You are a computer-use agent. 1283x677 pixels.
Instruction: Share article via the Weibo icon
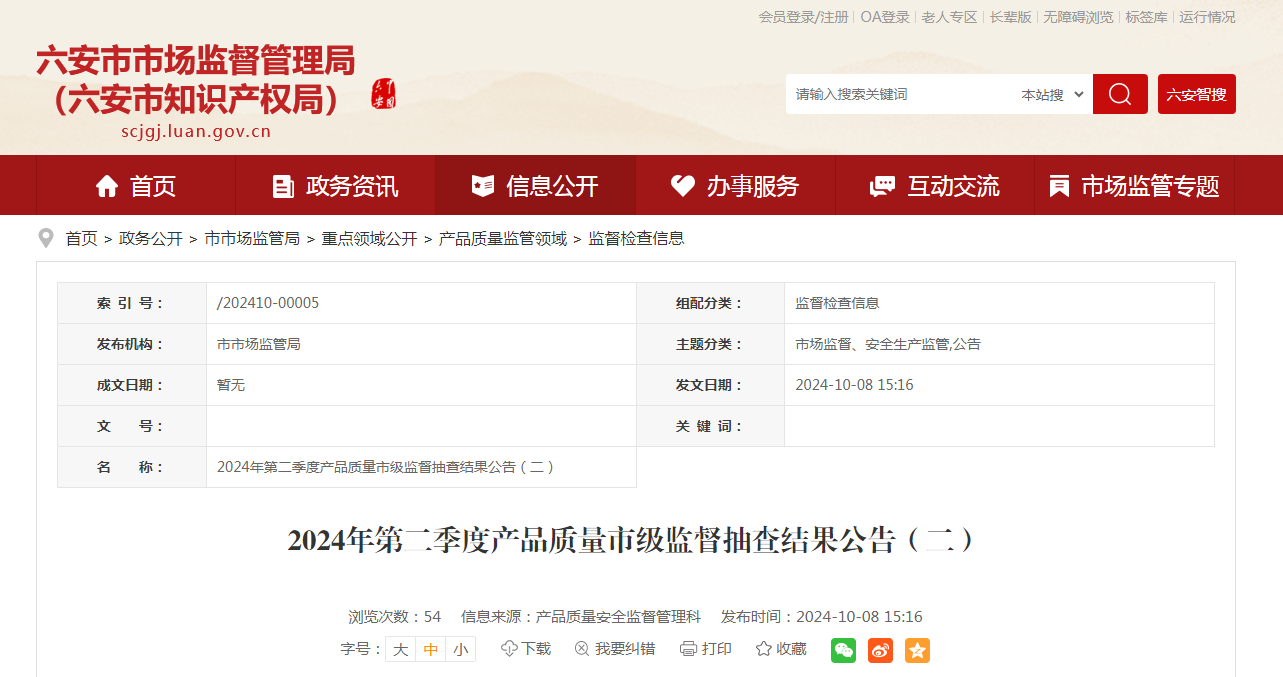[x=880, y=650]
